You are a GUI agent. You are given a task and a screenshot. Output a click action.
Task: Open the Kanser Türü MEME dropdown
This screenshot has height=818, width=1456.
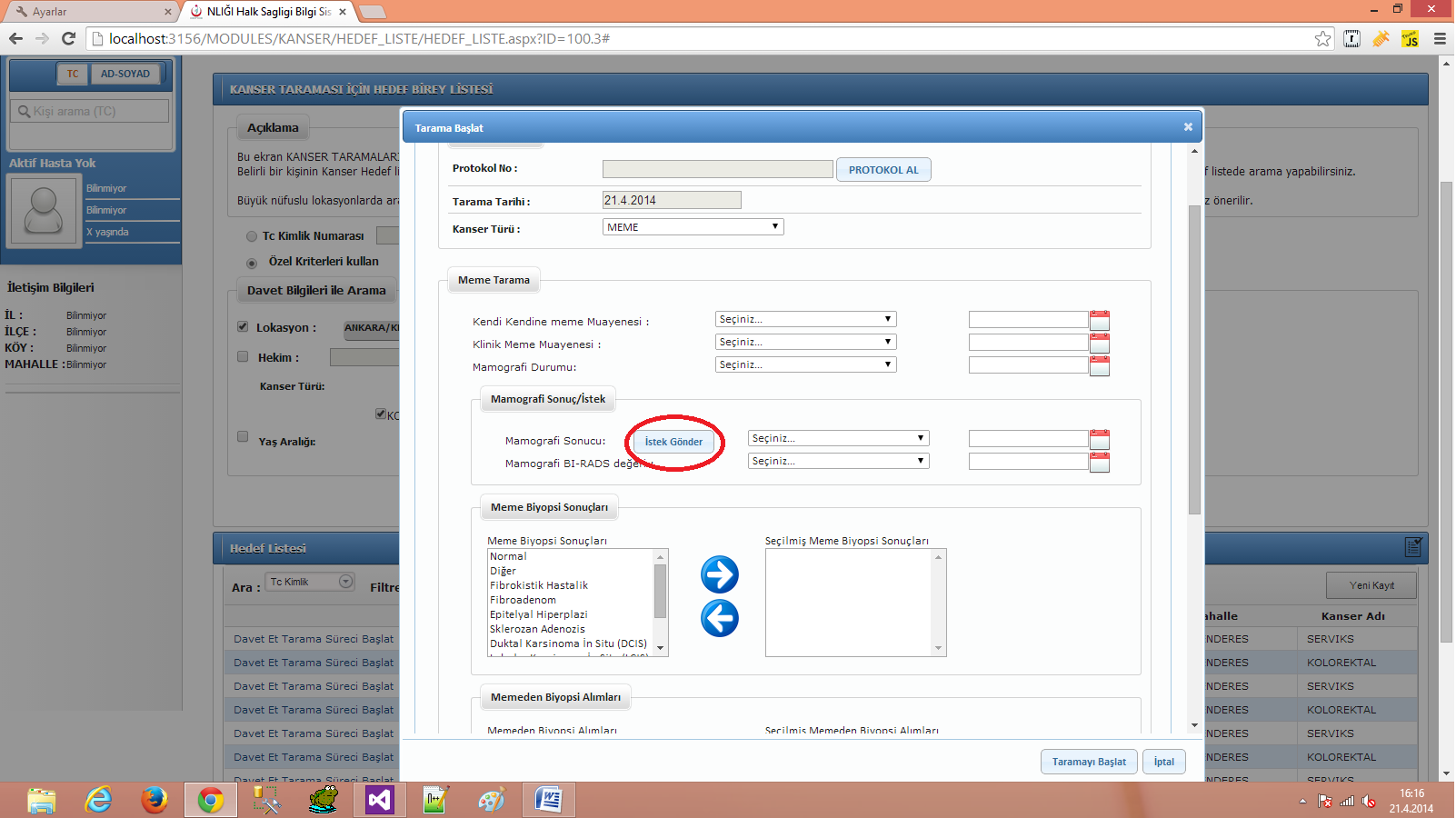[x=693, y=227]
